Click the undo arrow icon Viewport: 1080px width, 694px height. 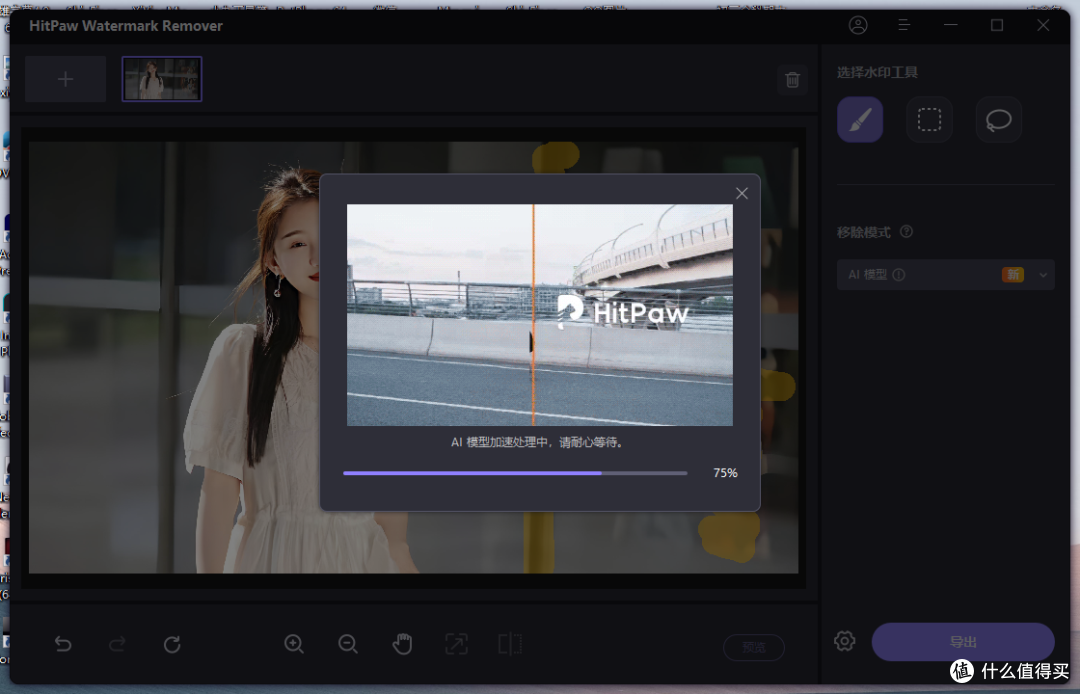tap(63, 644)
